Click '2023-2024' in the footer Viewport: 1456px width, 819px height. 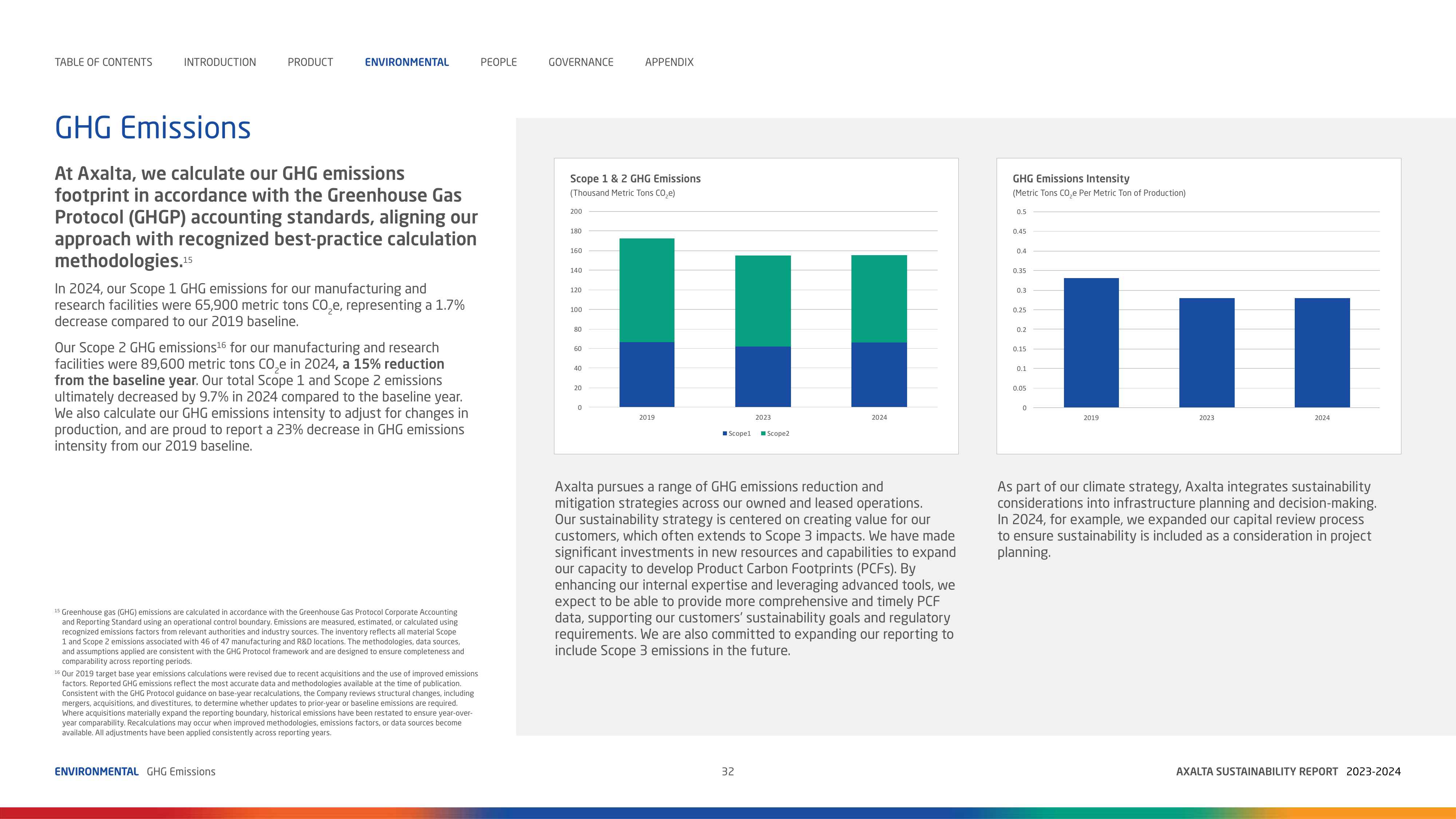click(1373, 772)
